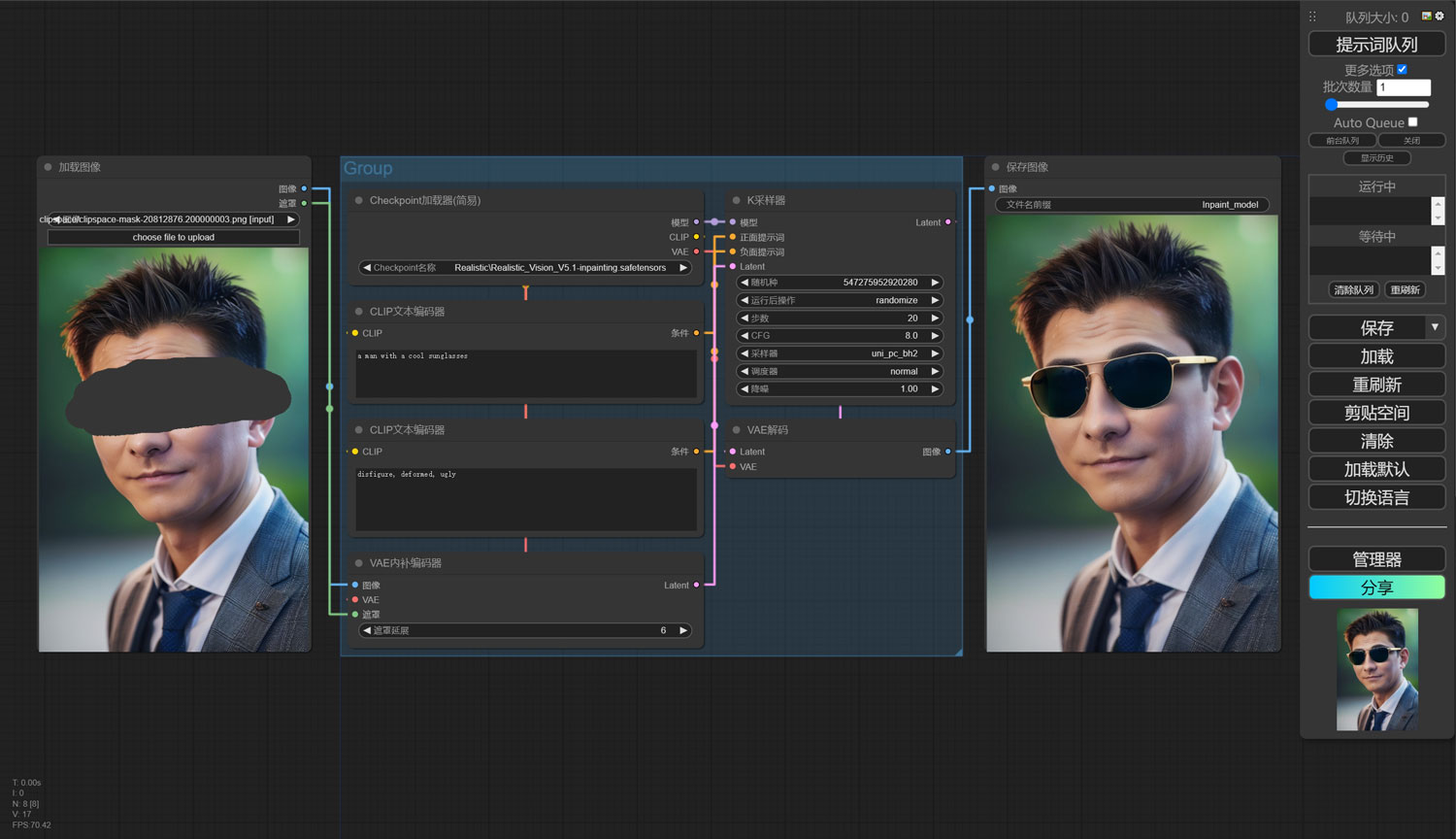Click the 重刷新 button under queue
The image size is (1456, 839).
pos(1405,289)
